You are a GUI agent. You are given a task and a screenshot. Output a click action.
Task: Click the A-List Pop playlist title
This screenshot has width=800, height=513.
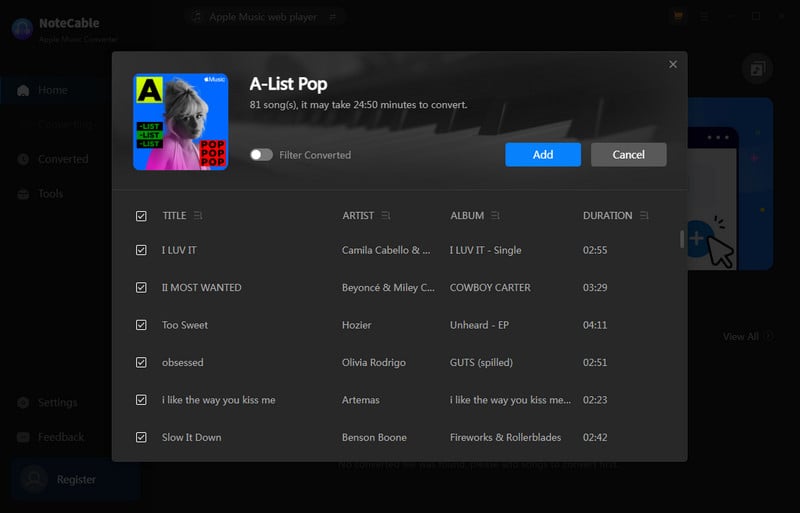click(288, 84)
